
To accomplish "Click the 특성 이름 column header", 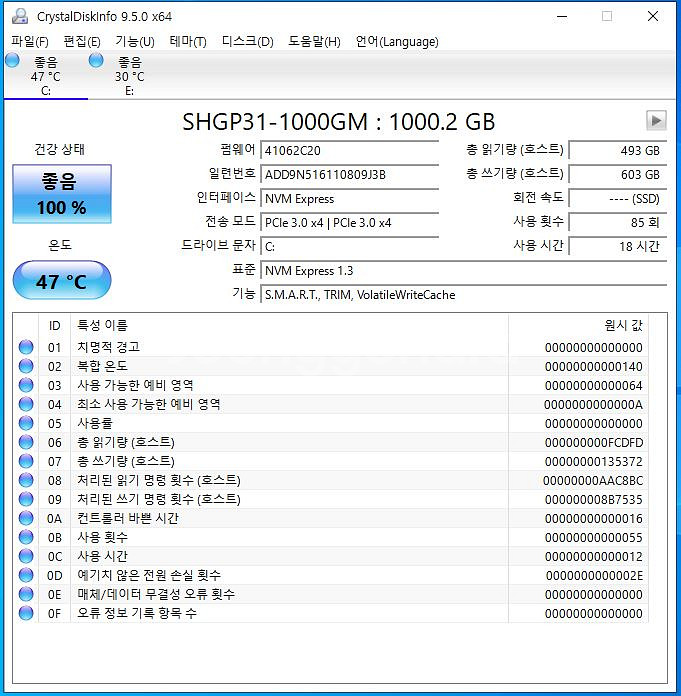I will coord(102,325).
